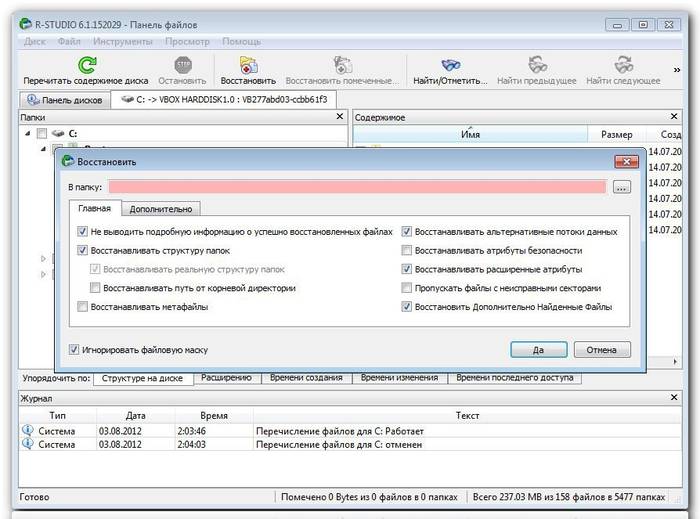The width and height of the screenshot is (700, 519).
Task: Enable Пропускать файлы с неисправными секторами
Action: click(x=407, y=288)
